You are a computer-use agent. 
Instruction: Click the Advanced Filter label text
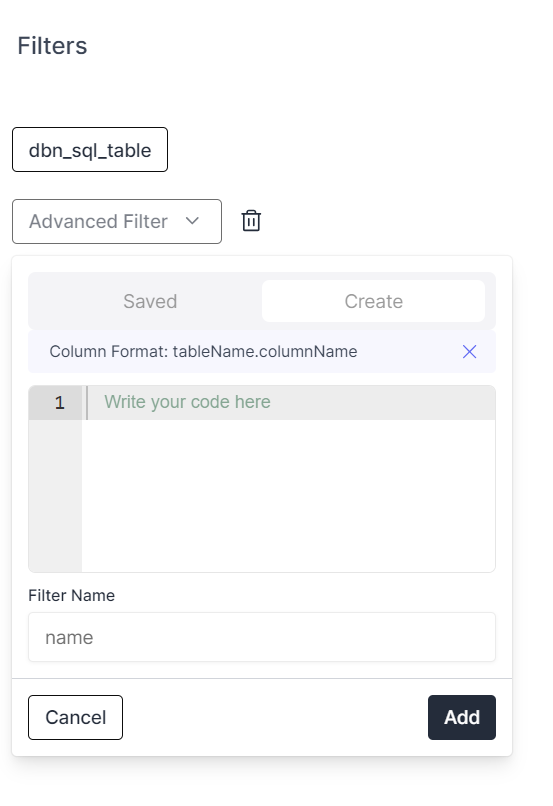coord(98,222)
